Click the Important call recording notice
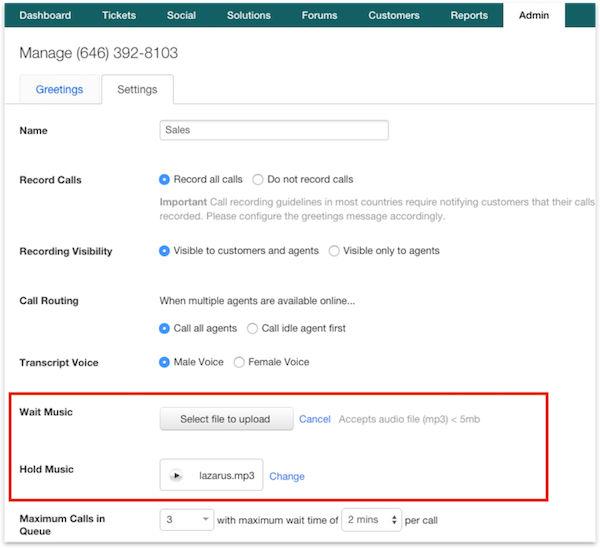 [x=377, y=209]
